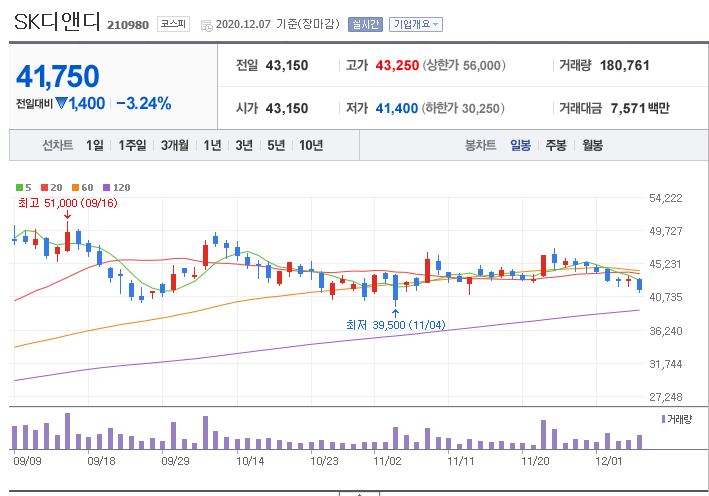
Task: Open the 기업개요 dropdown
Action: pyautogui.click(x=416, y=24)
